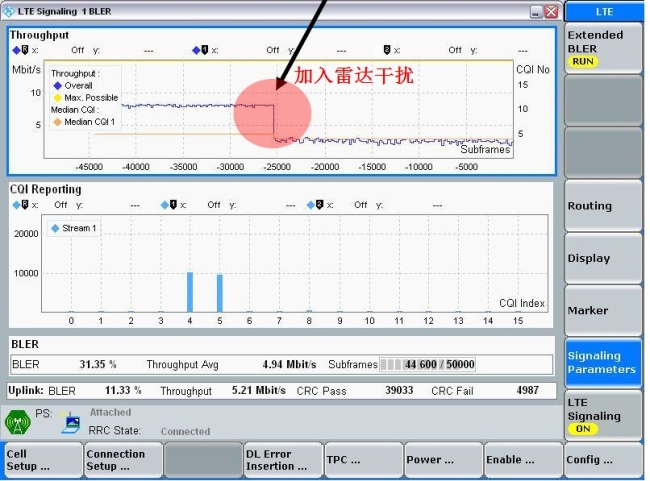Click CRC Fail value 4987
This screenshot has height=481, width=650.
pyautogui.click(x=528, y=391)
